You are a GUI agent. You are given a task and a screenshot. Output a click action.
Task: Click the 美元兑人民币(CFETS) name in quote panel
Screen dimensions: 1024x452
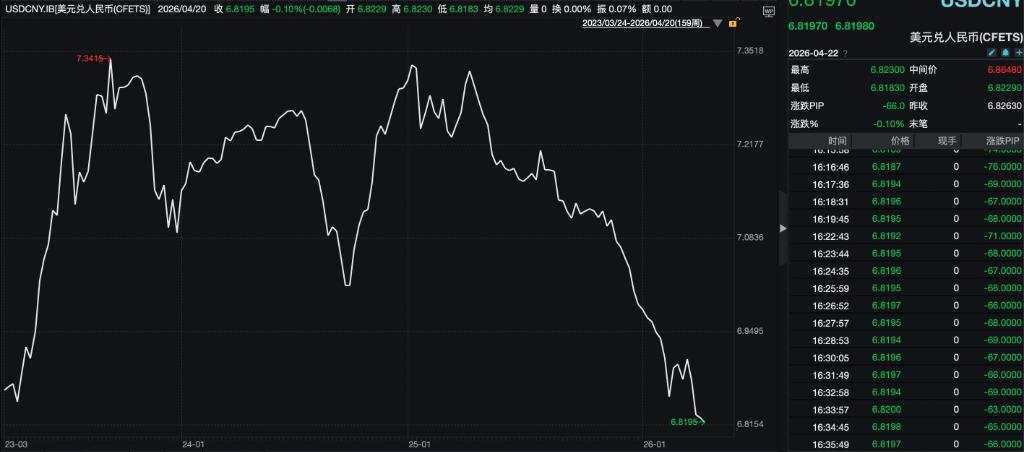(967, 38)
